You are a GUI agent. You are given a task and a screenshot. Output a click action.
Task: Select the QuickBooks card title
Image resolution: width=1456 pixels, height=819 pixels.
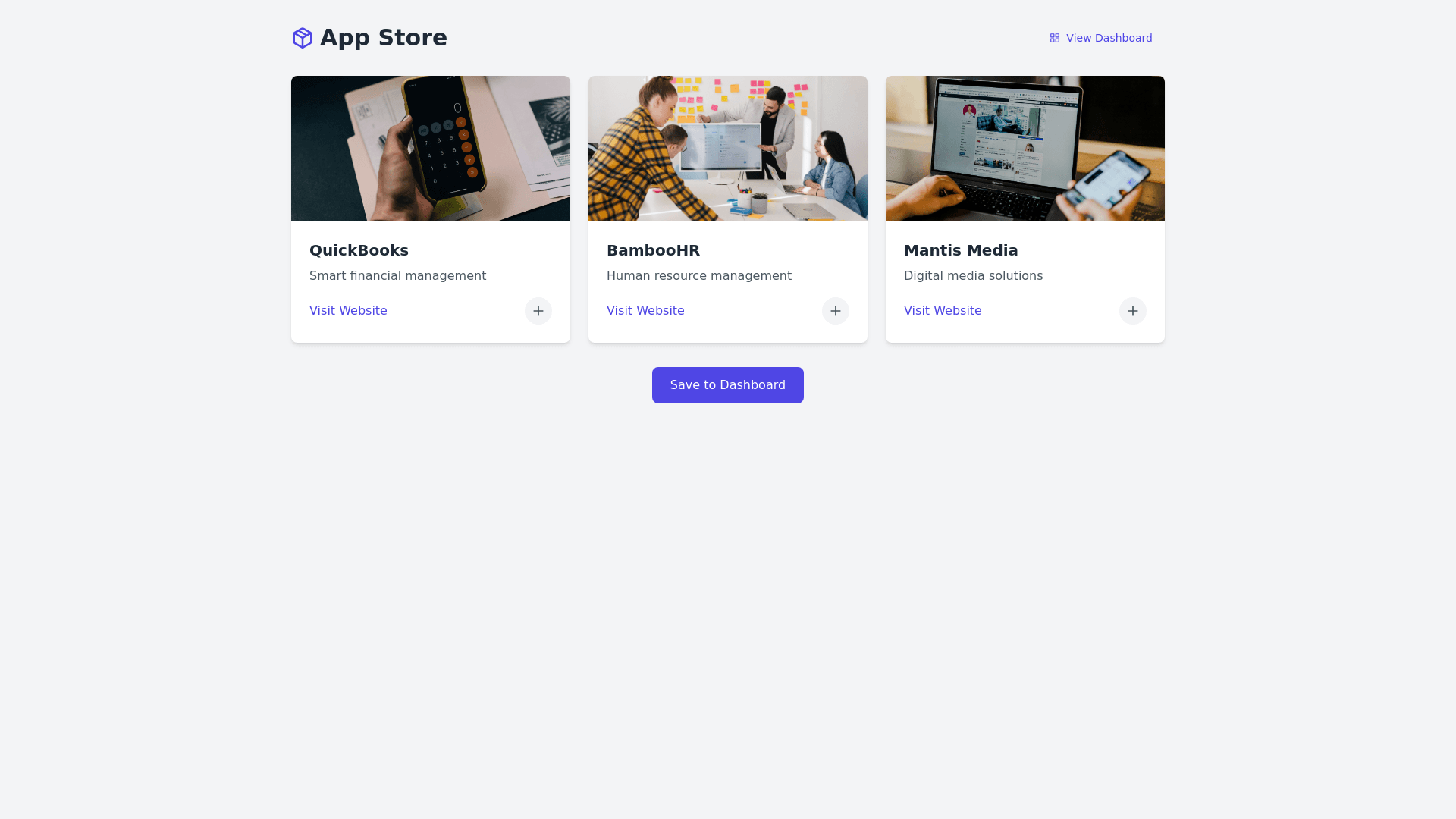tap(359, 250)
